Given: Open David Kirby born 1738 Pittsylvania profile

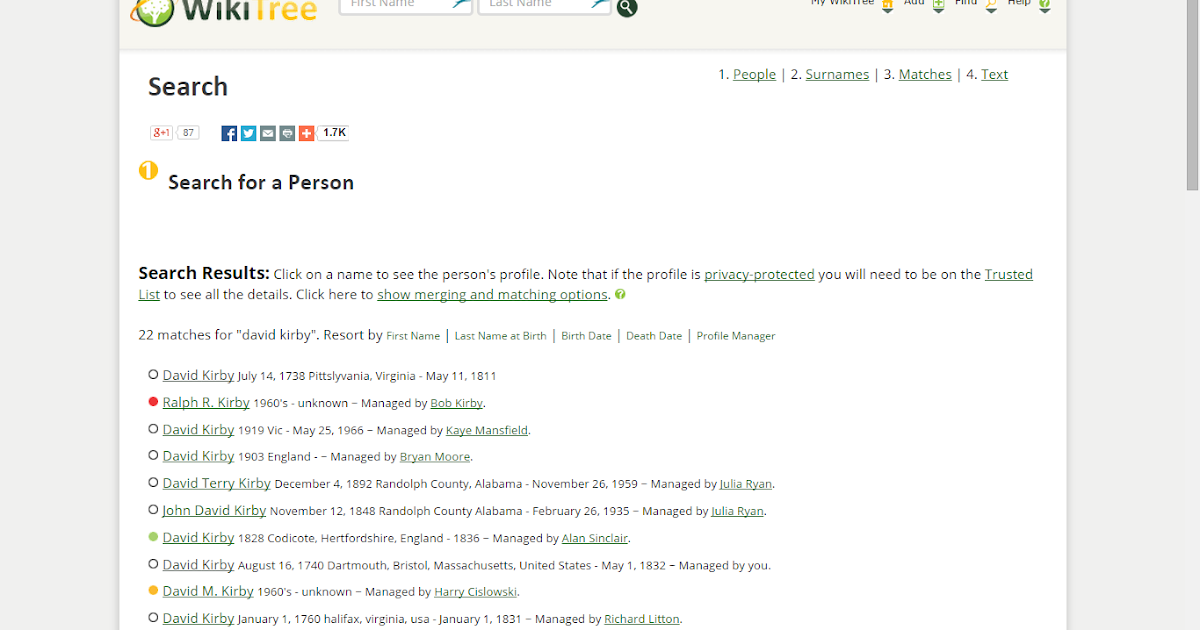Looking at the screenshot, I should click(x=198, y=375).
